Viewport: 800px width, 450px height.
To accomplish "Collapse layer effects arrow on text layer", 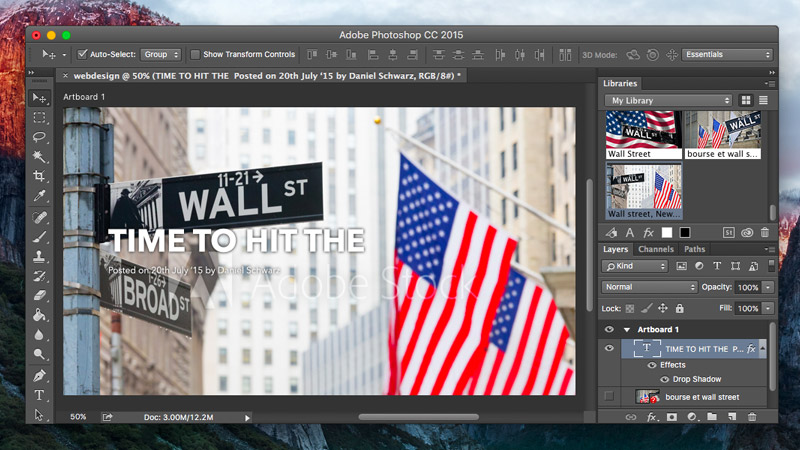I will coord(763,348).
